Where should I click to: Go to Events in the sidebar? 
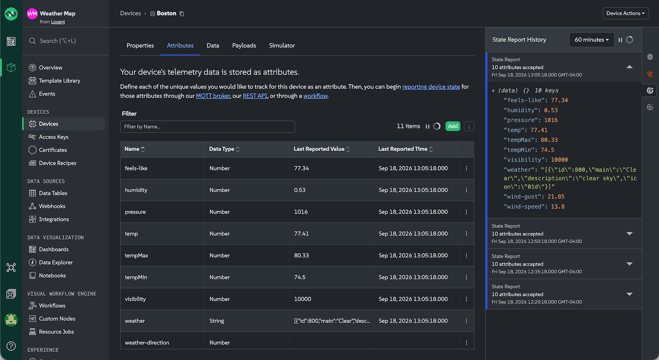(x=47, y=94)
